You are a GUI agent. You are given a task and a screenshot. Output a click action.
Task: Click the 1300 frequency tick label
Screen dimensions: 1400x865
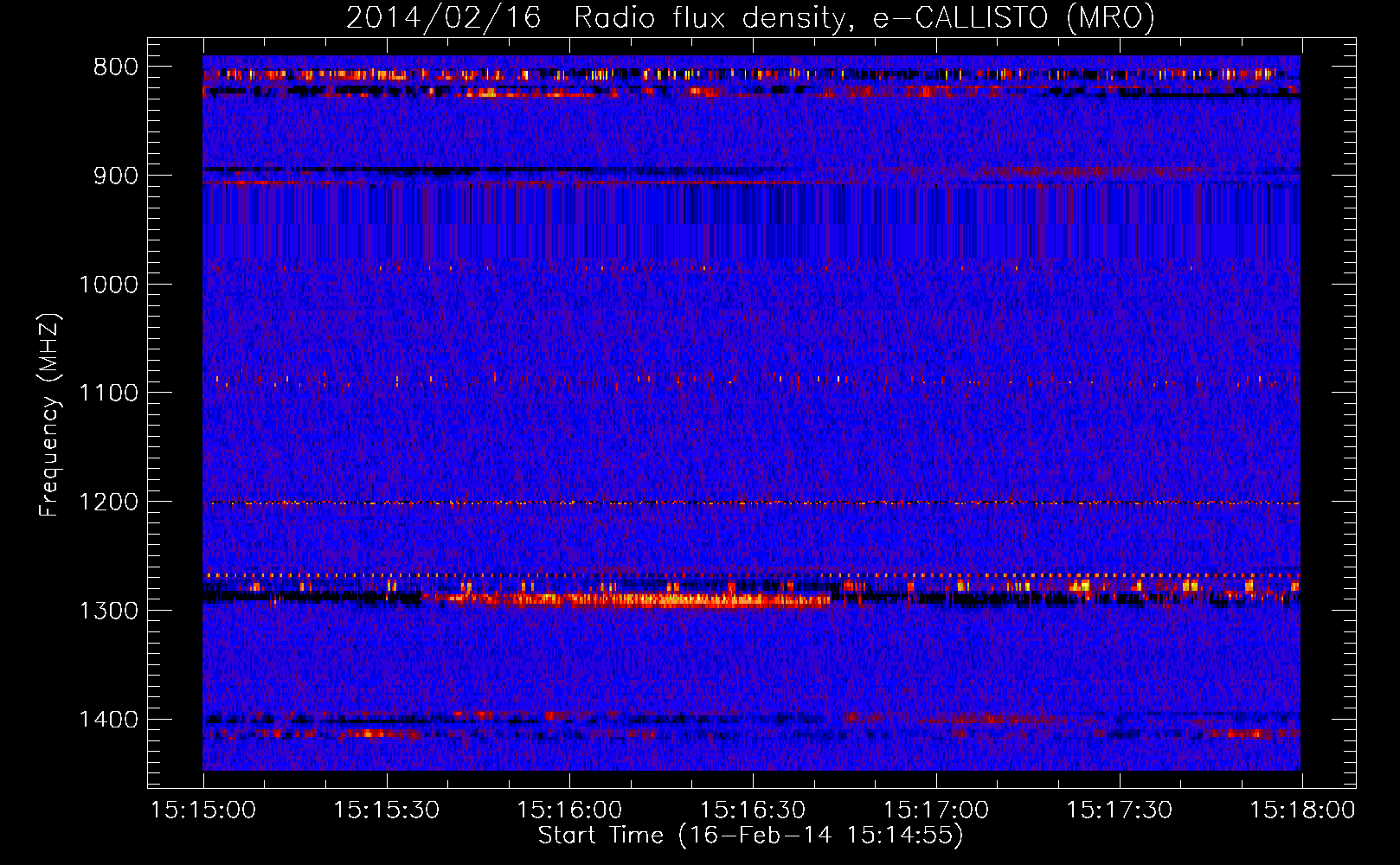pos(108,611)
